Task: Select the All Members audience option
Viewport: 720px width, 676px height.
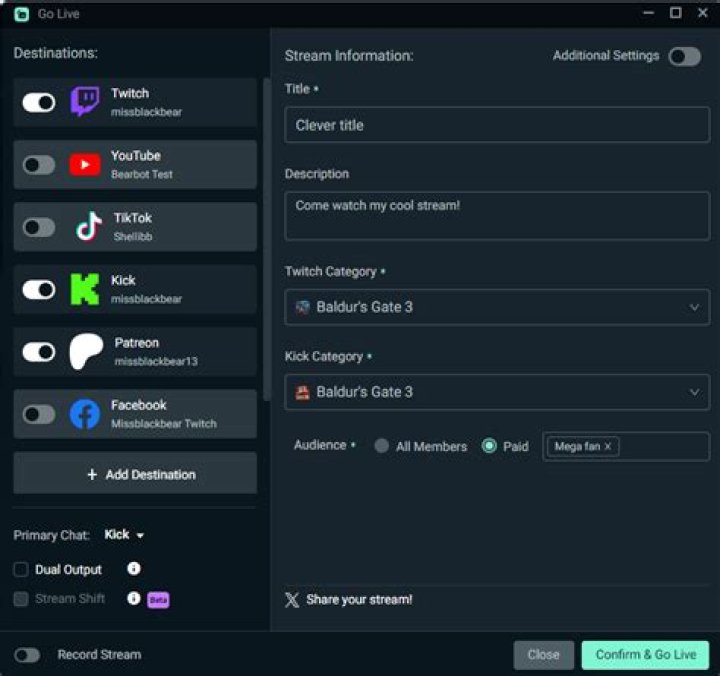Action: point(382,445)
